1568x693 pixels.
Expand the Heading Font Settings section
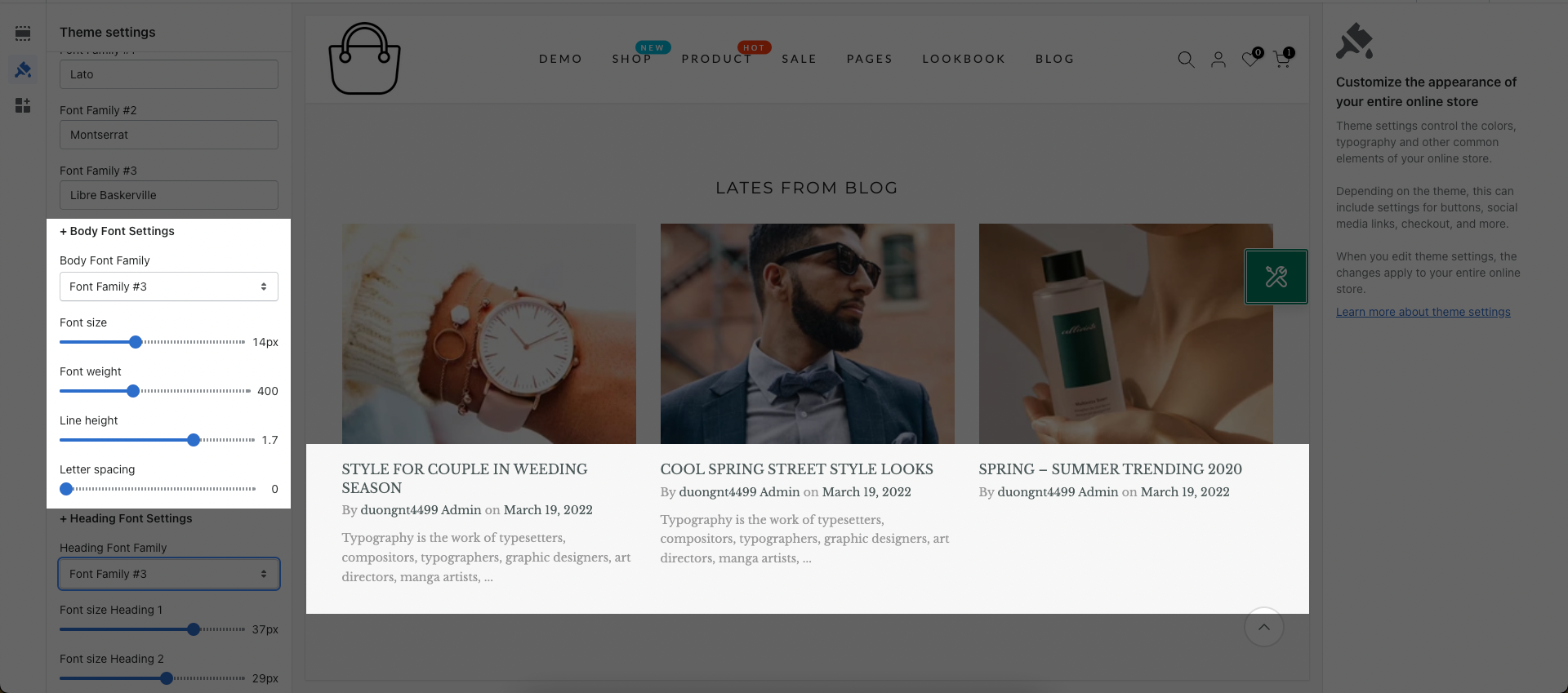126,518
